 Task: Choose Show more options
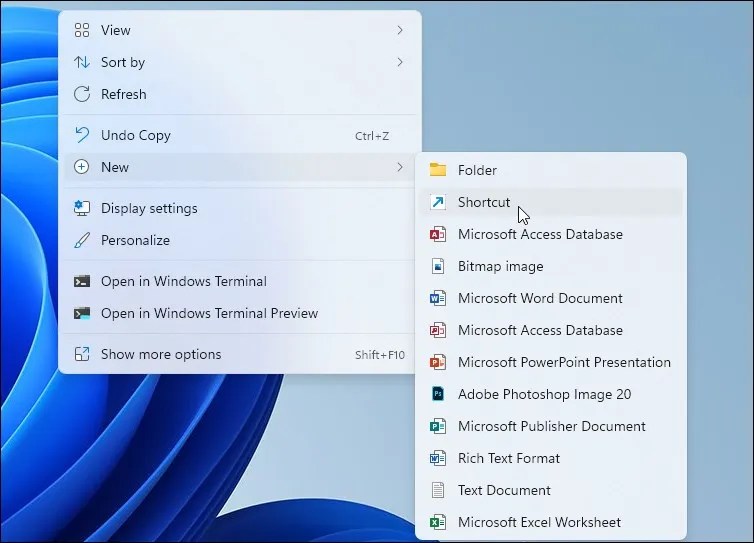click(x=239, y=354)
